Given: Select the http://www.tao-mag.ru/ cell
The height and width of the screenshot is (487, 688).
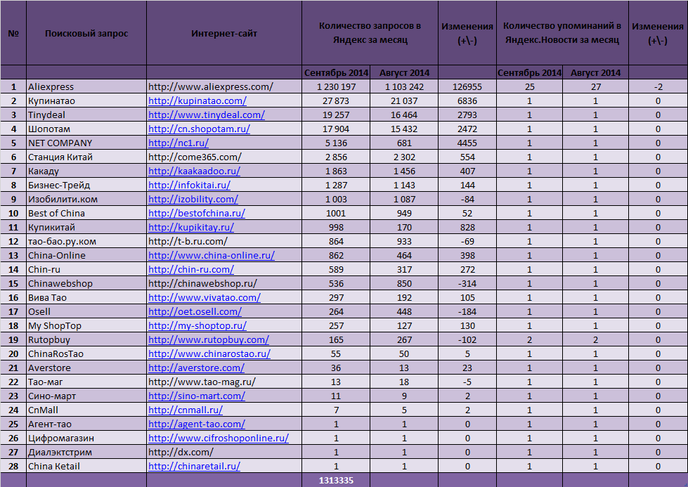Looking at the screenshot, I should [224, 382].
